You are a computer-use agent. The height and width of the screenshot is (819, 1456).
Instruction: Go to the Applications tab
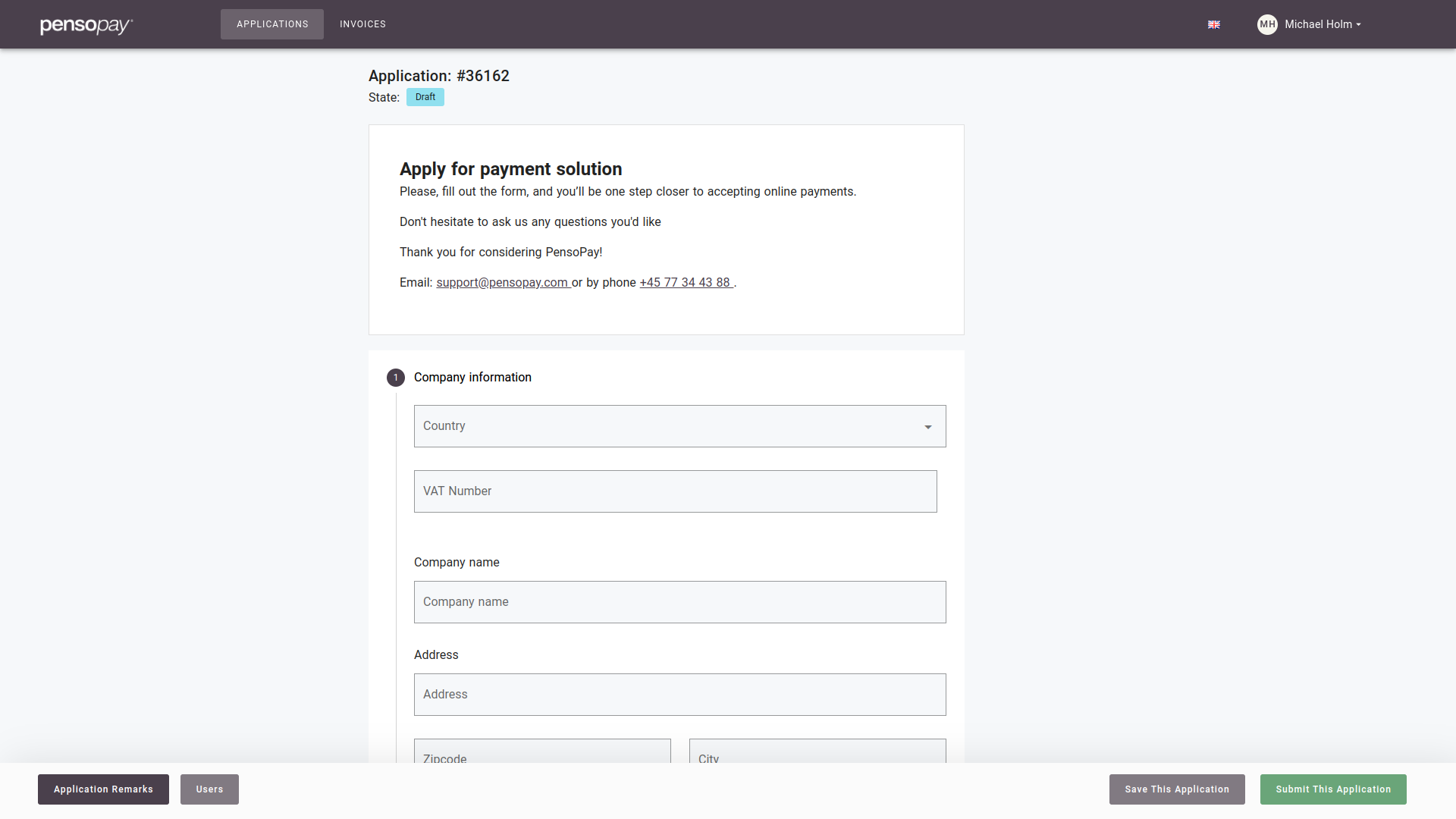[272, 24]
